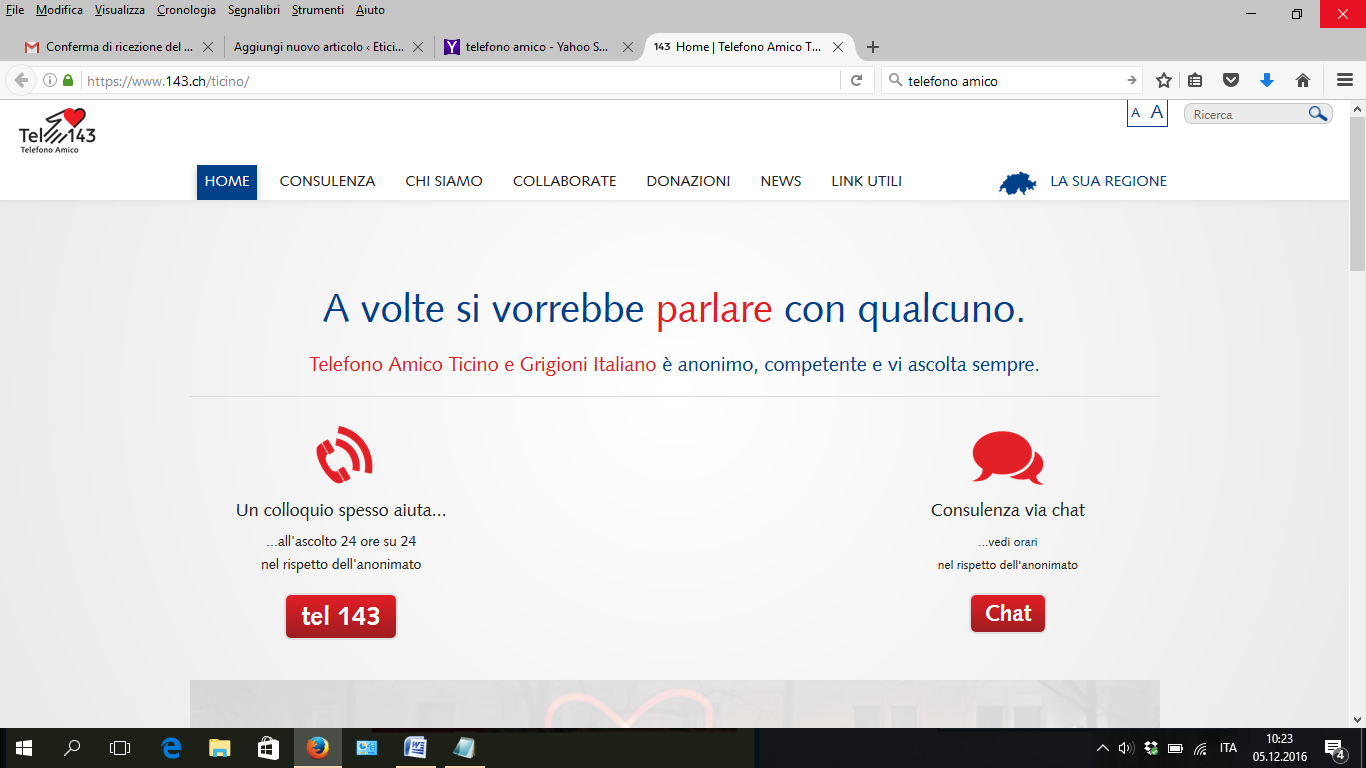Click the red chat bubbles icon
1366x768 pixels.
1007,458
